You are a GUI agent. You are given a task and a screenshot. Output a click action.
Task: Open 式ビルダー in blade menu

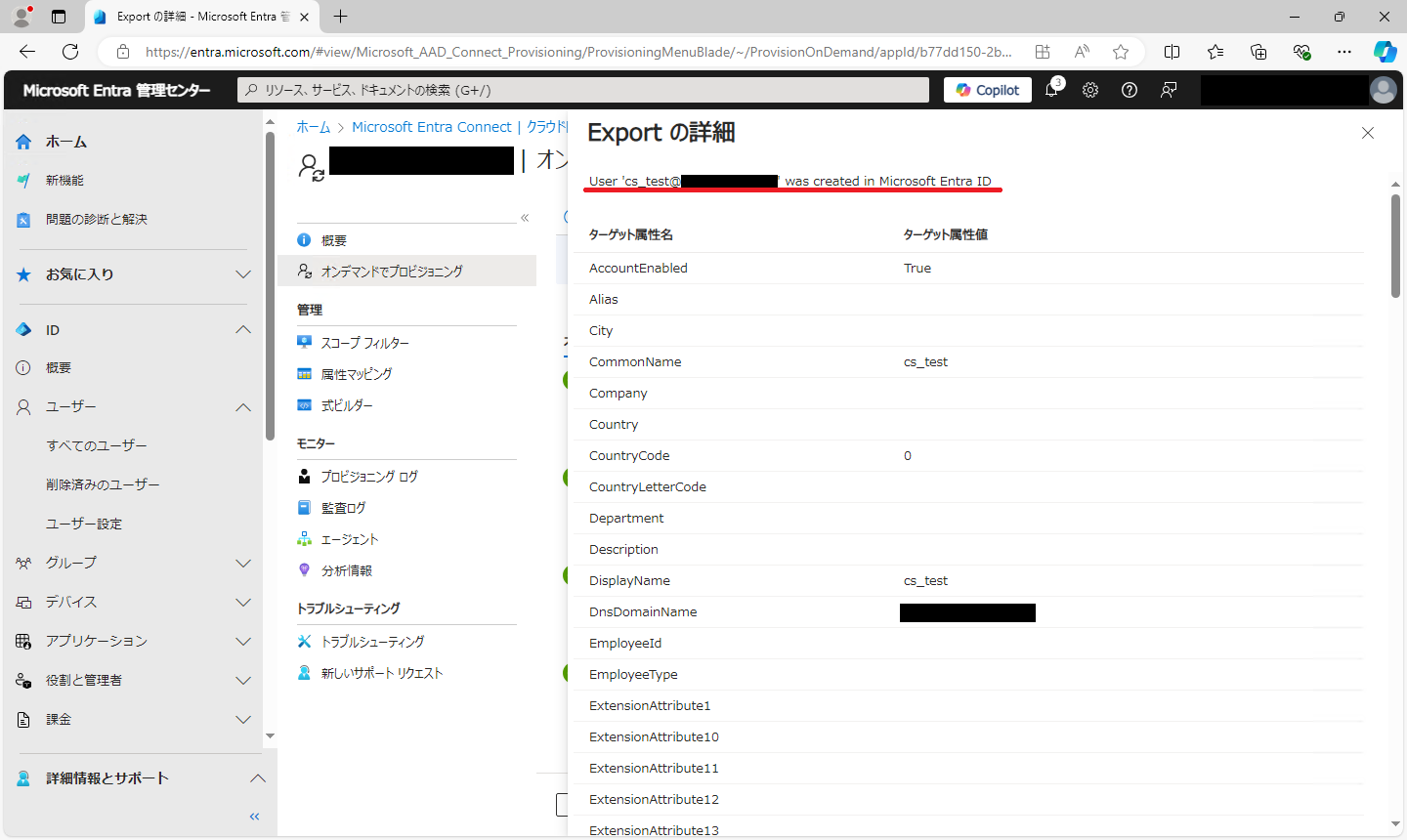pos(347,405)
